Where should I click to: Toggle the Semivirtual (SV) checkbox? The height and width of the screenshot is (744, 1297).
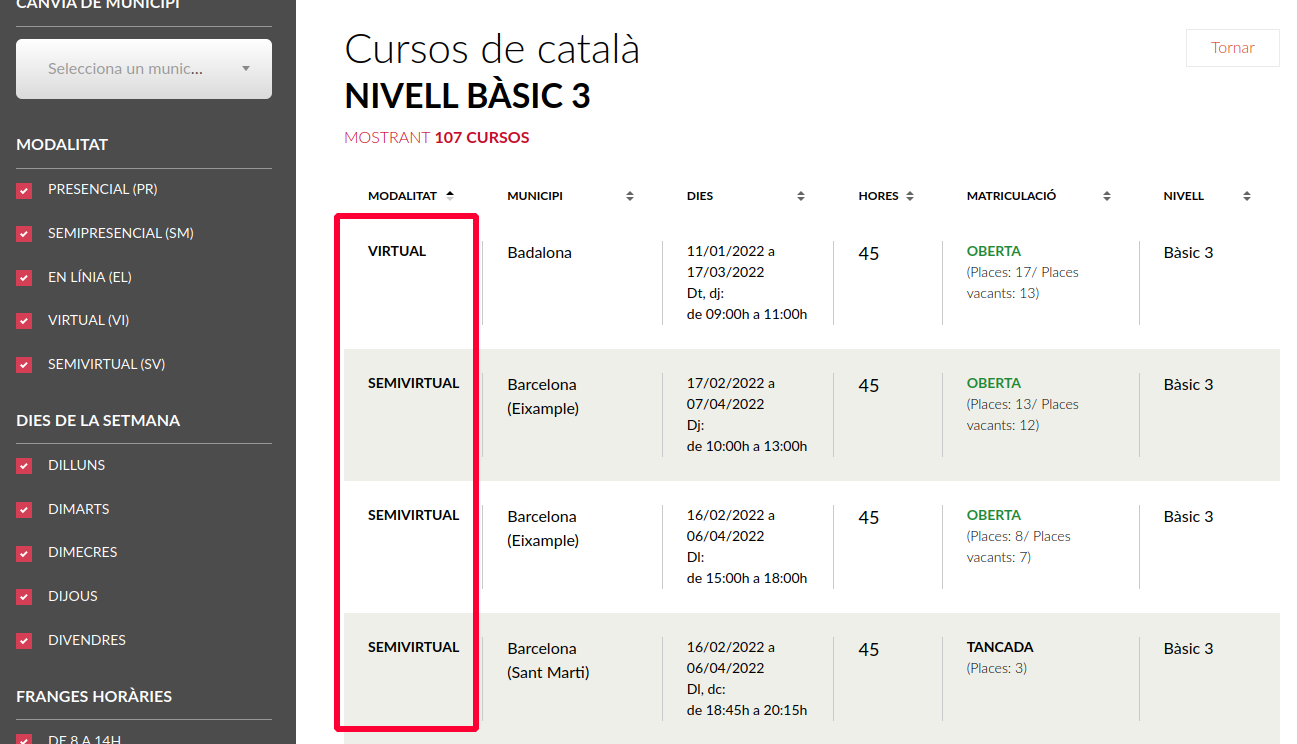tap(25, 365)
